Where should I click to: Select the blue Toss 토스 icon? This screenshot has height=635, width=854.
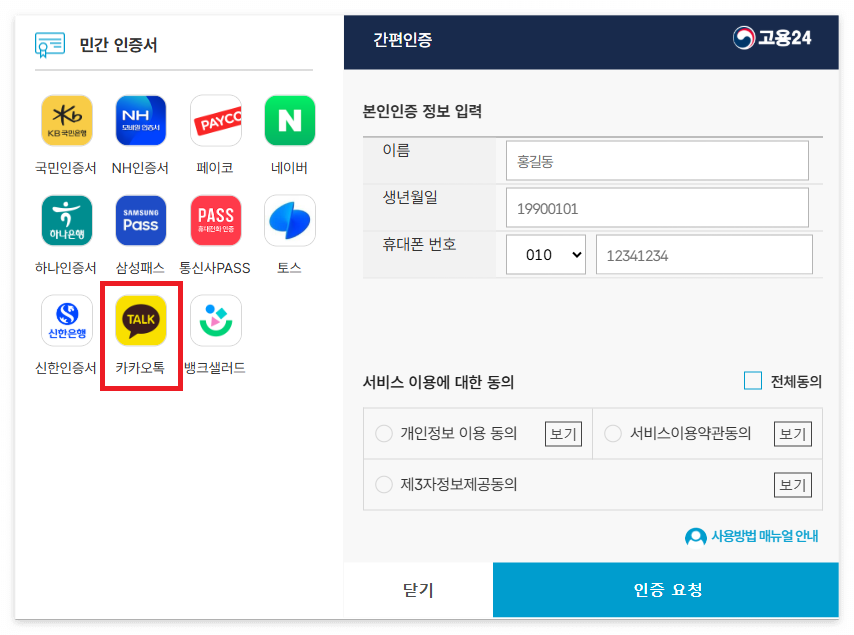point(290,221)
